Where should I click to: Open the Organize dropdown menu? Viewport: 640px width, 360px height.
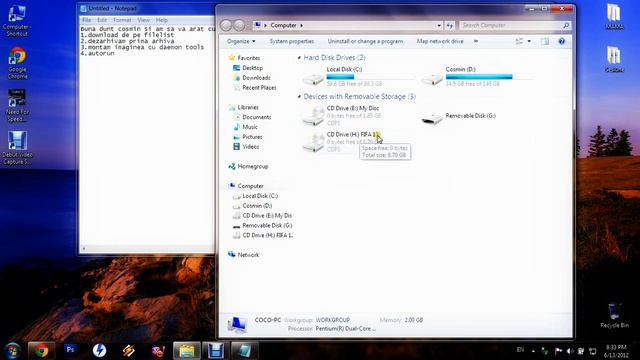click(241, 41)
